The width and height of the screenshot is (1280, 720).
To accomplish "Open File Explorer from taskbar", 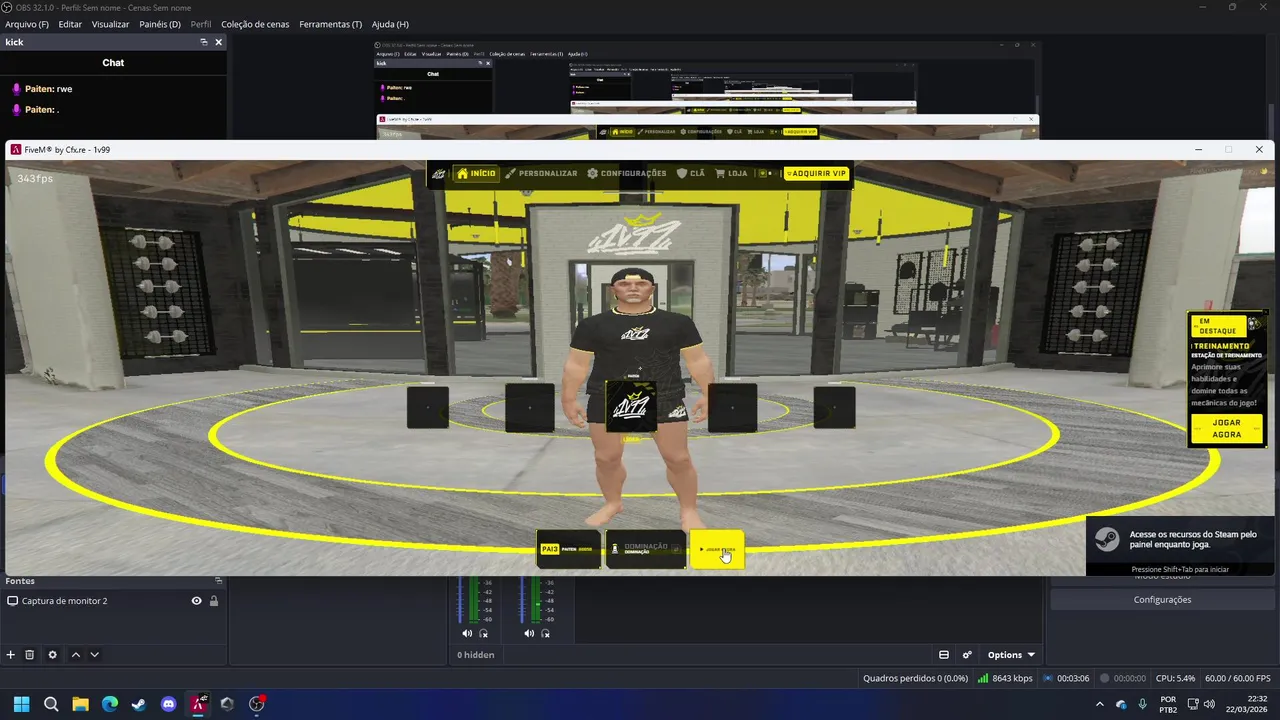I will pos(80,704).
